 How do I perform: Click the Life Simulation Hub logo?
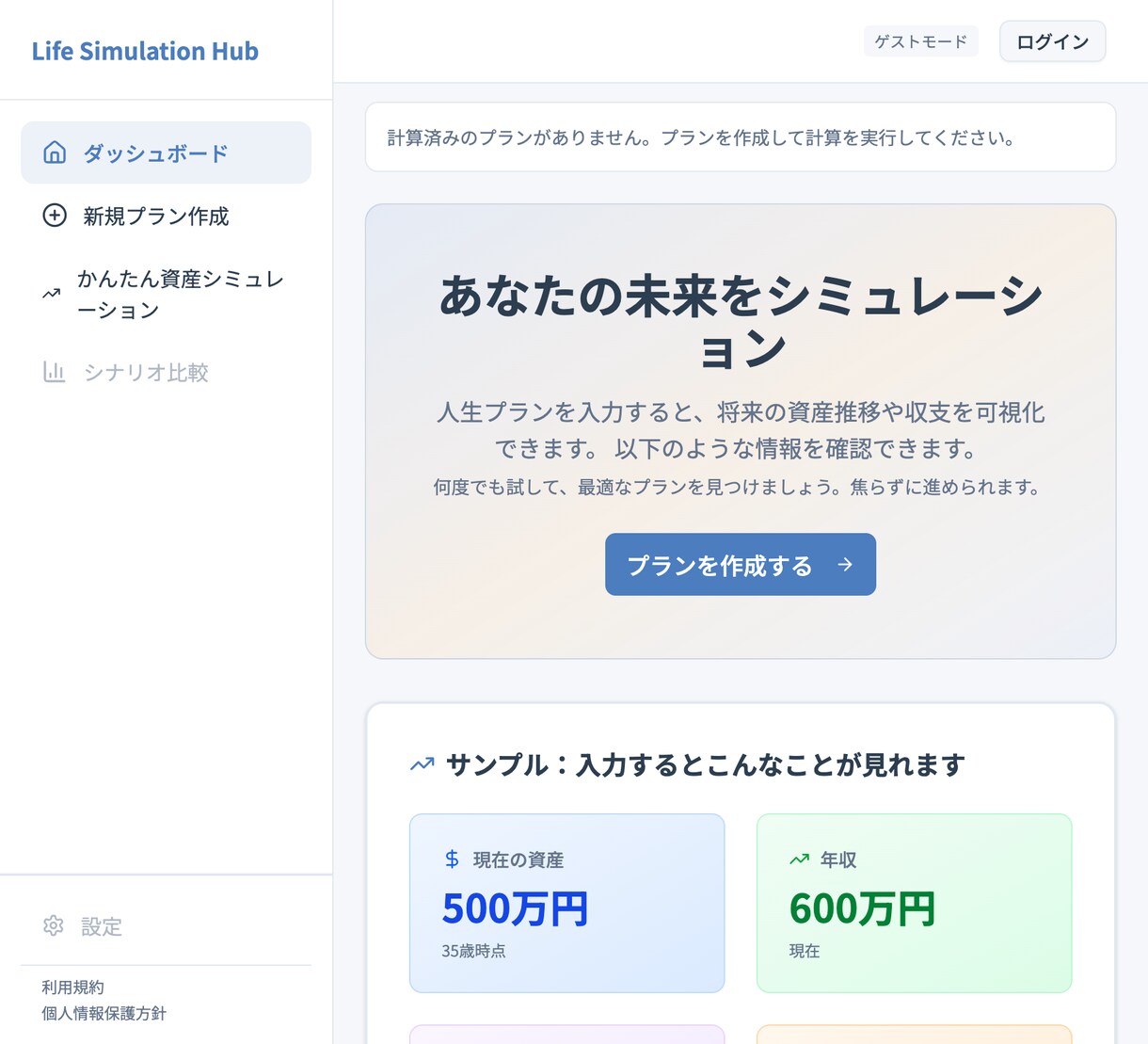(x=145, y=51)
